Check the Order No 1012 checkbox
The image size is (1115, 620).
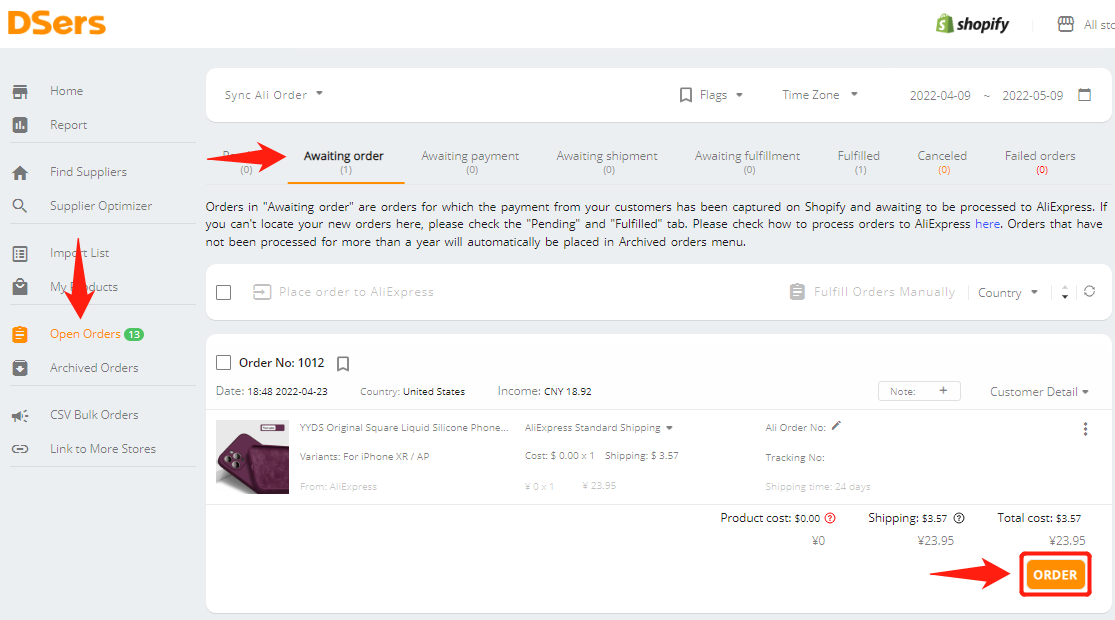[x=223, y=363]
